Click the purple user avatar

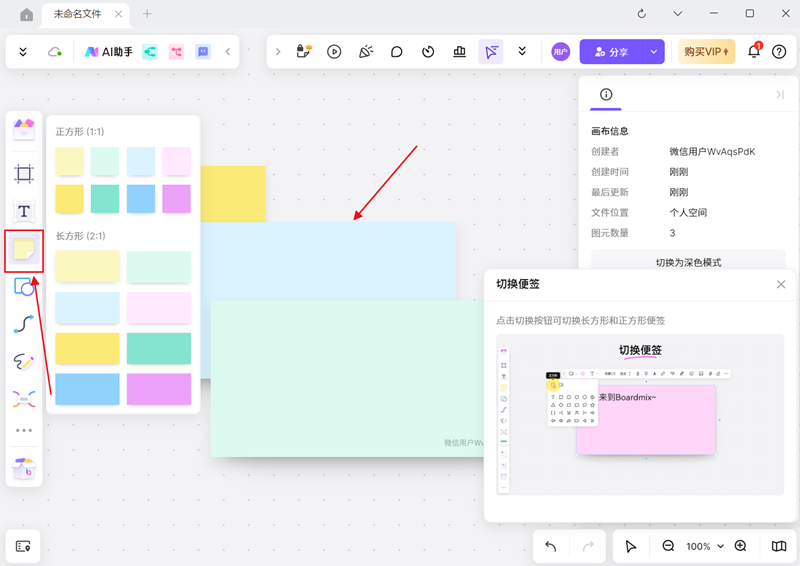click(560, 52)
